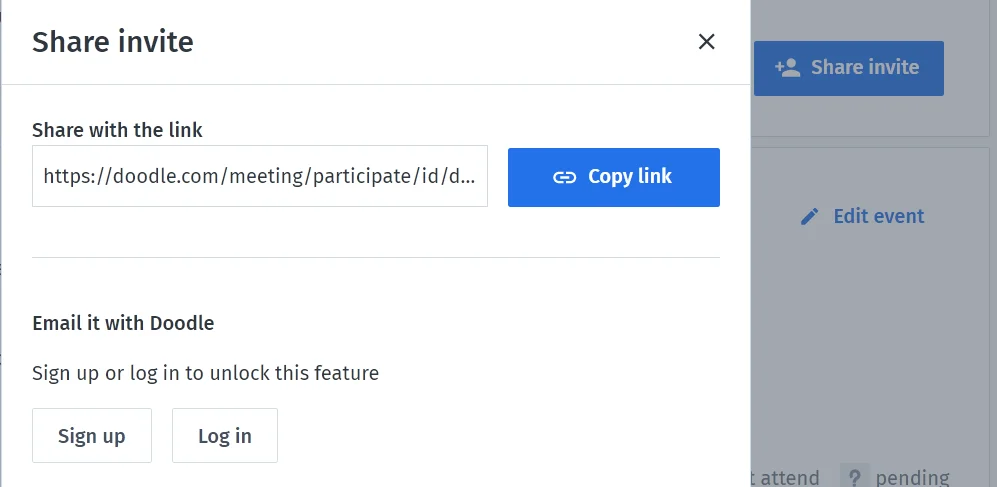Click the pending legend label
The height and width of the screenshot is (487, 997).
912,477
